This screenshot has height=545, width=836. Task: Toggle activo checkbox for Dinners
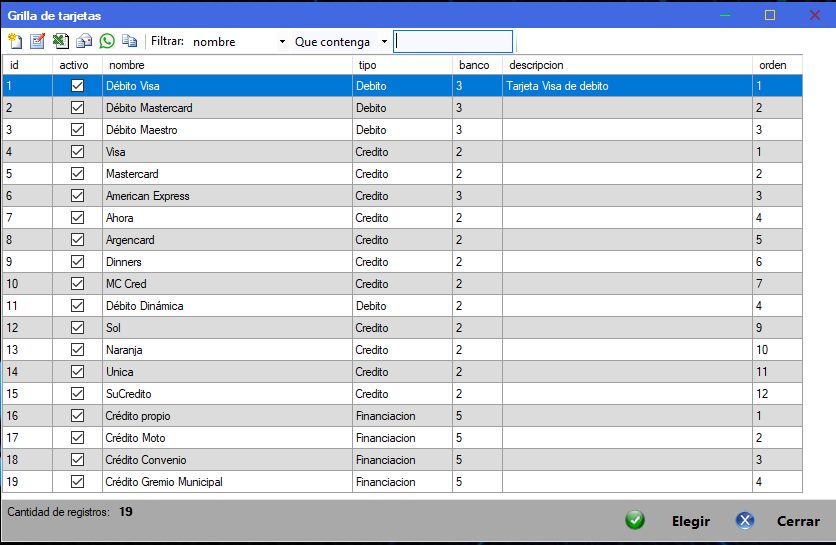(x=77, y=261)
